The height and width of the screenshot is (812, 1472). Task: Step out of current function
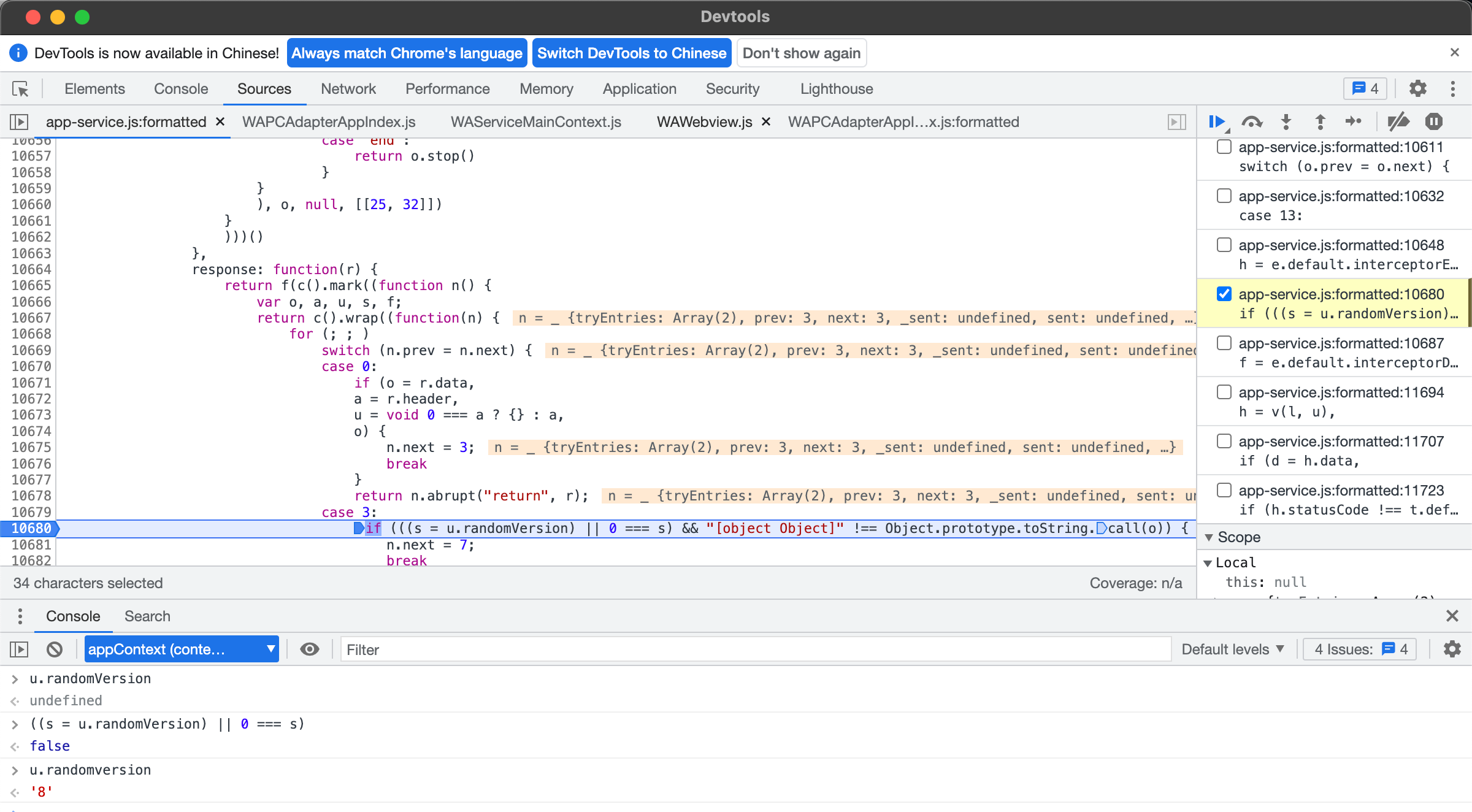pos(1320,122)
